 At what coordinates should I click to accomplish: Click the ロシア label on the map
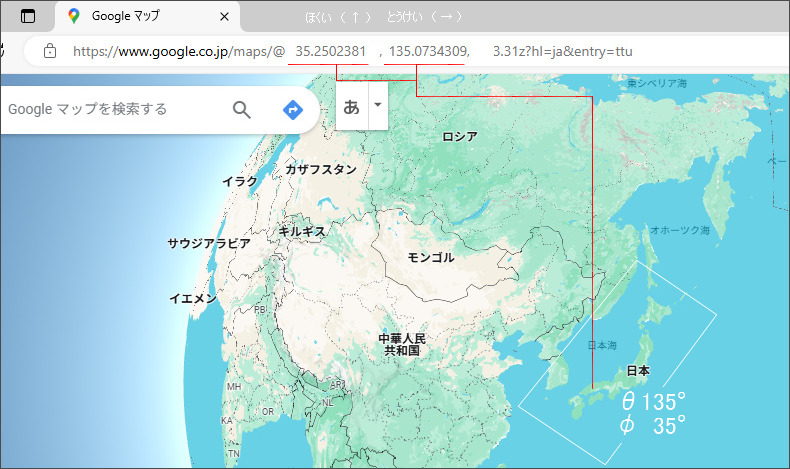coord(460,137)
